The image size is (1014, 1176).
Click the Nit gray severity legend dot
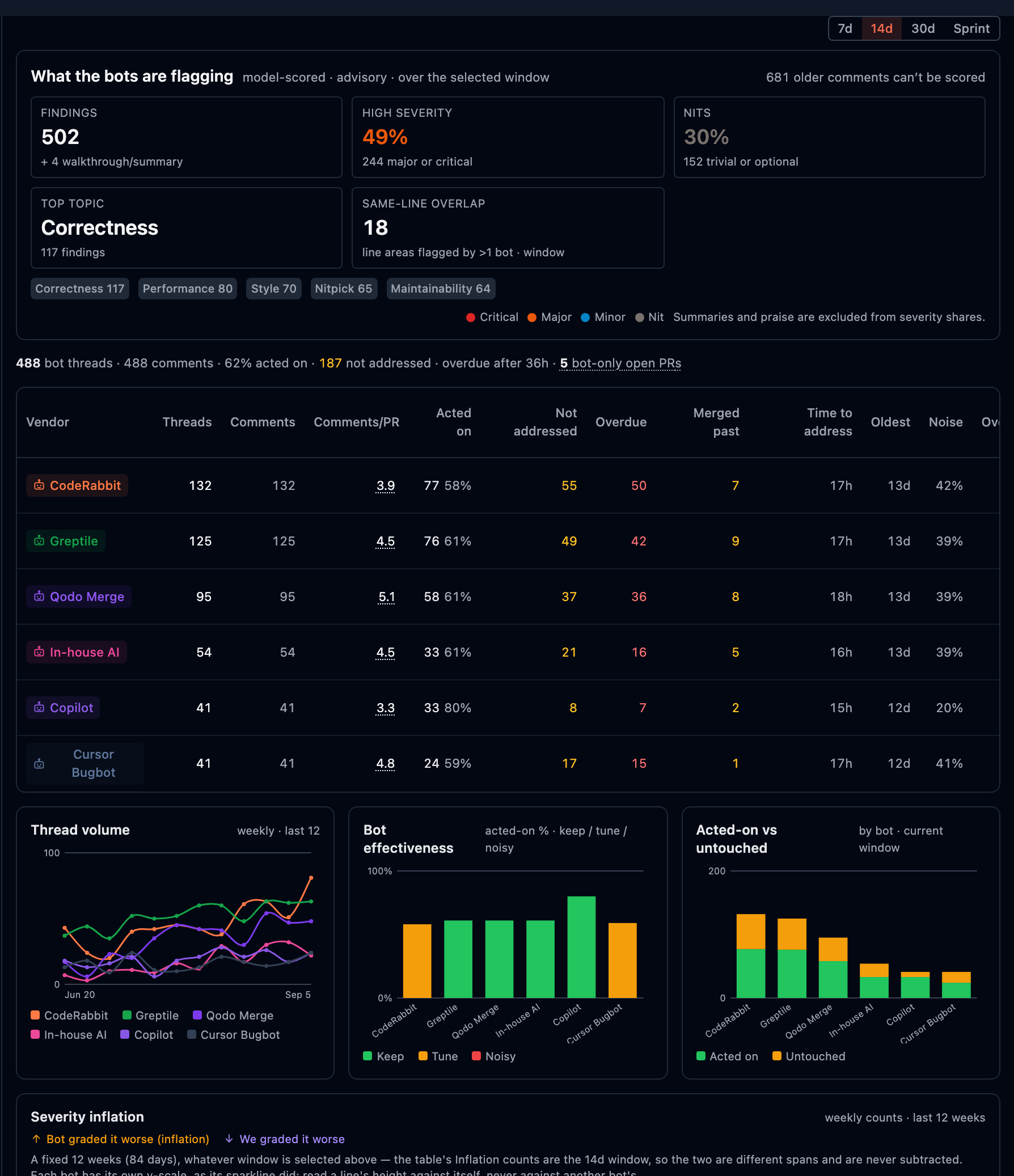click(x=639, y=318)
